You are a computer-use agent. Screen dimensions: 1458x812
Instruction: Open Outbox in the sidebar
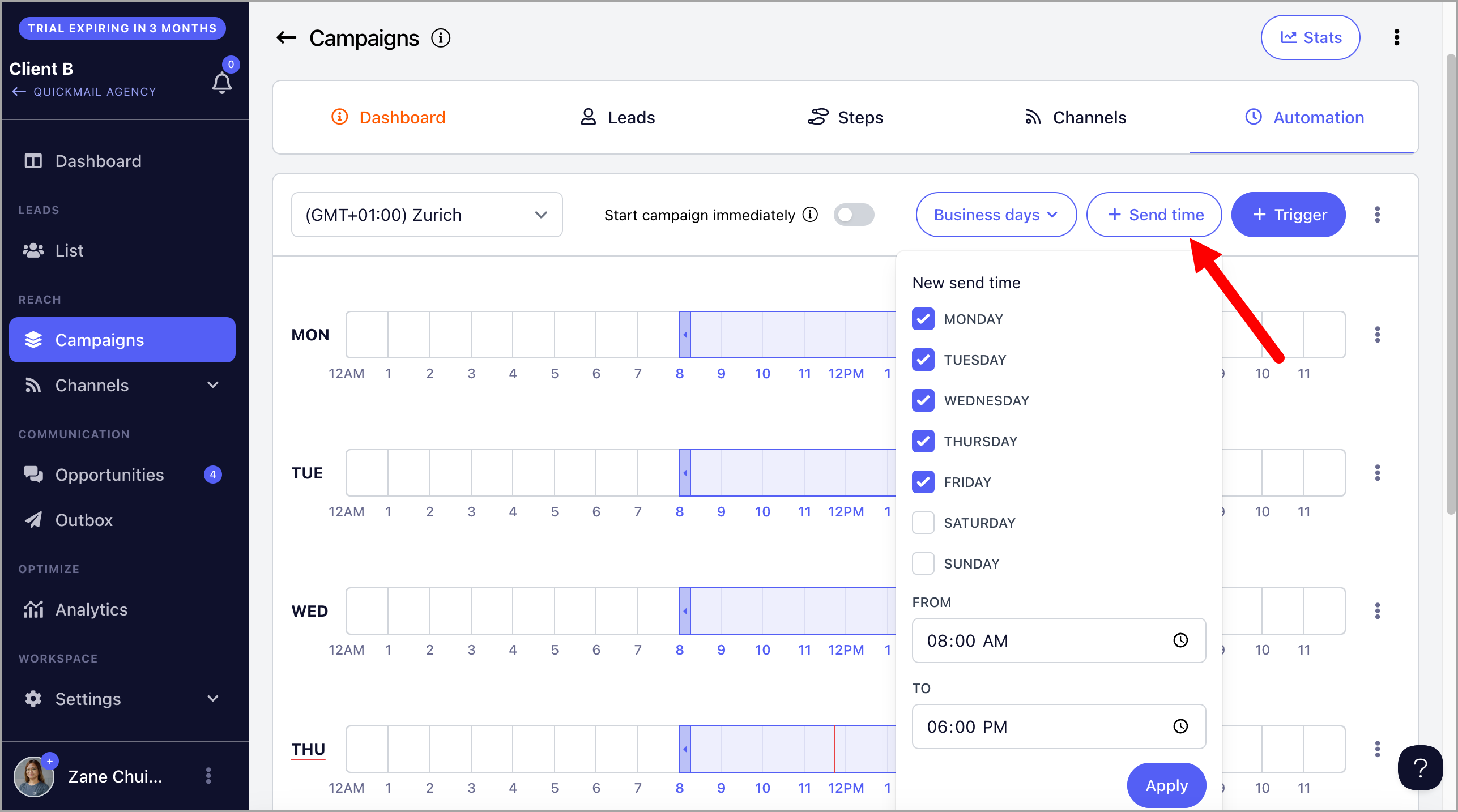122,520
